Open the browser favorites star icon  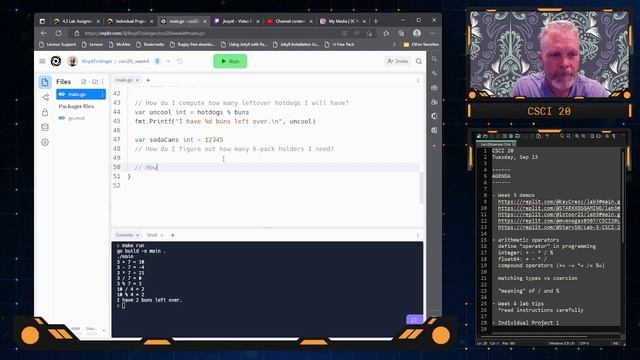pyautogui.click(x=386, y=33)
